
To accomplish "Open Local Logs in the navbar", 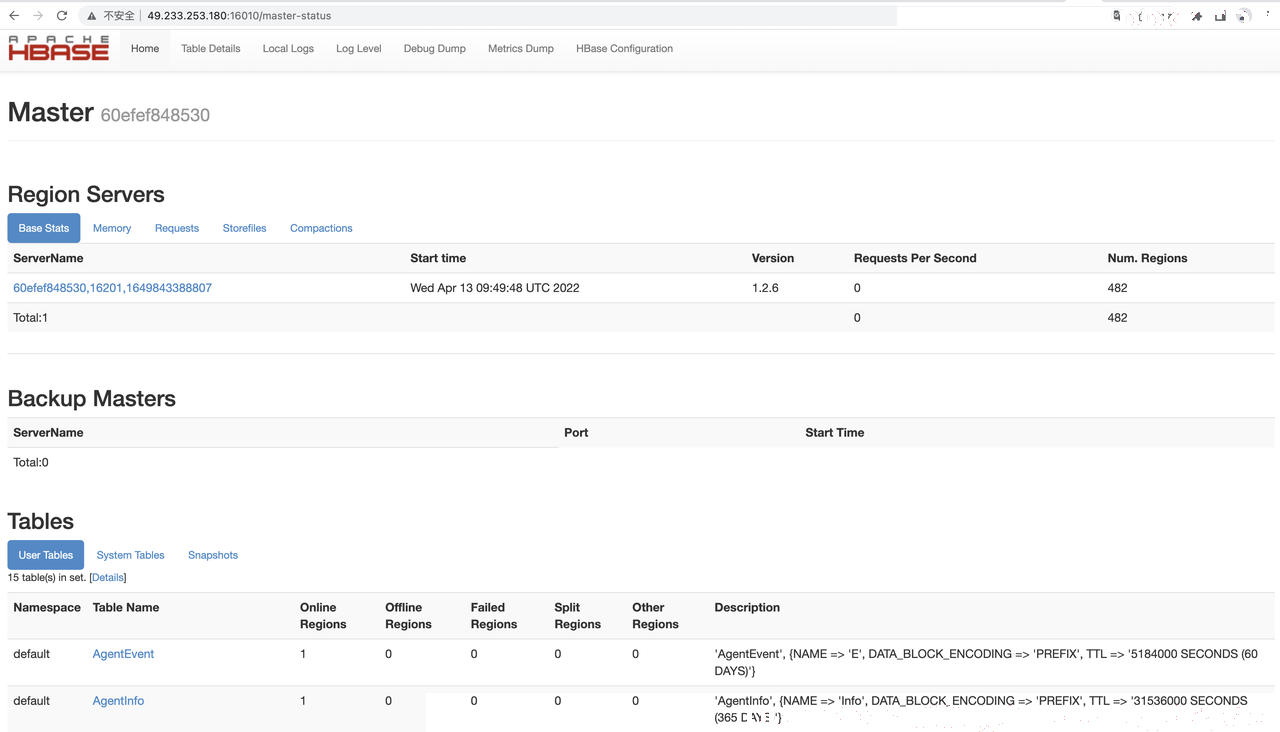I will coord(288,49).
